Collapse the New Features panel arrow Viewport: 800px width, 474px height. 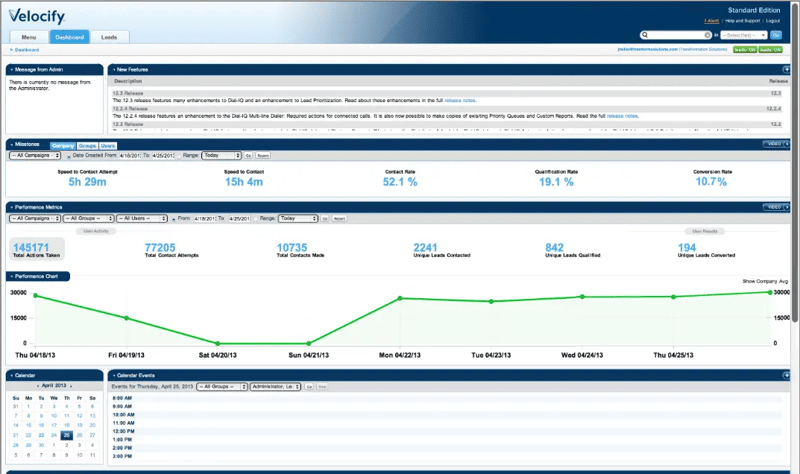coord(111,68)
